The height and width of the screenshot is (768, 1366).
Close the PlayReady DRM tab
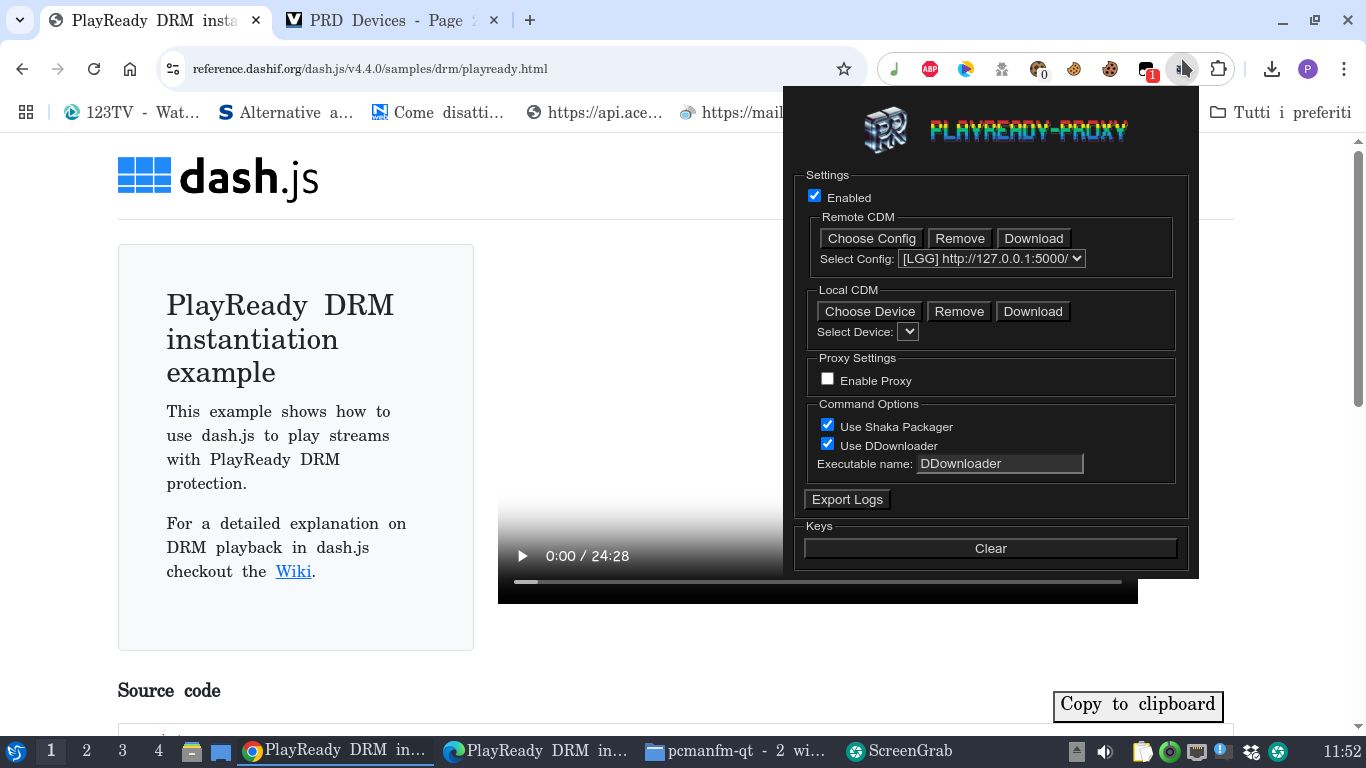[x=256, y=20]
